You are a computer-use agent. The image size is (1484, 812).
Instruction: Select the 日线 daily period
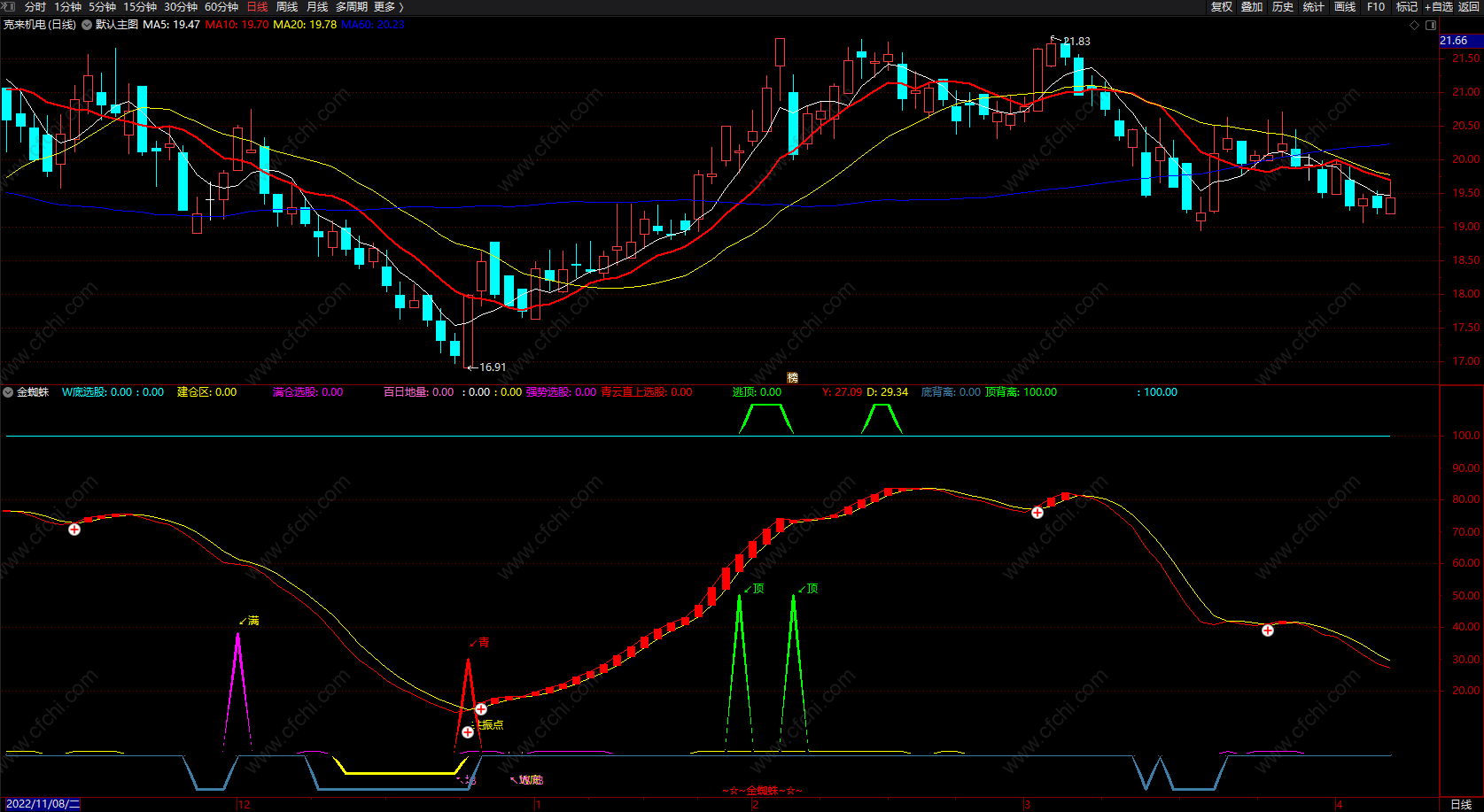click(257, 7)
